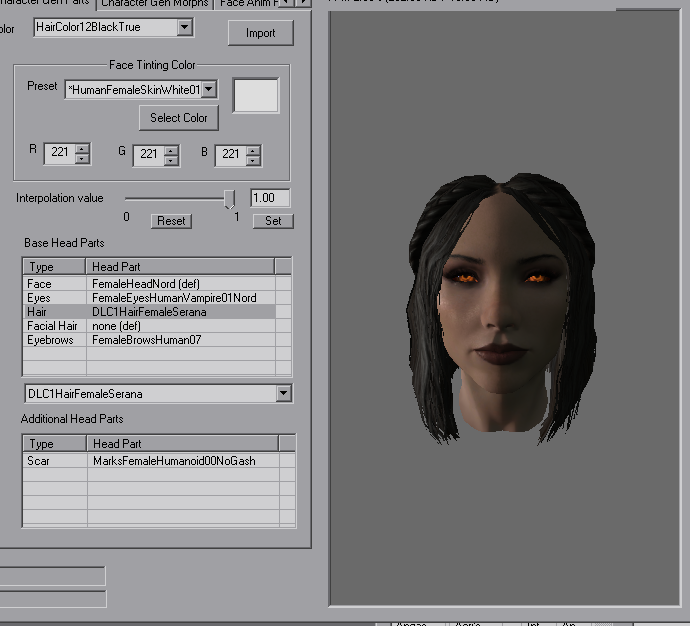690x626 pixels.
Task: Click the tab strip left scroll arrow
Action: click(x=288, y=3)
